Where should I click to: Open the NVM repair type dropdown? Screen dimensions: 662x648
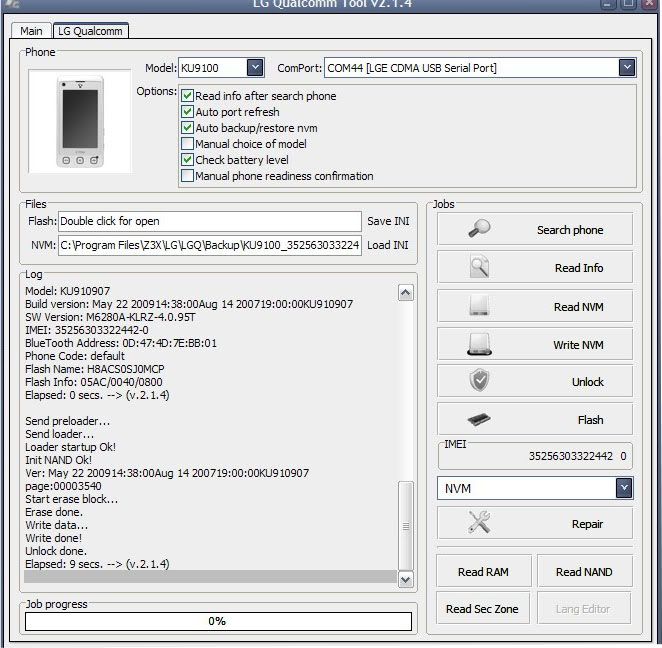[x=624, y=488]
